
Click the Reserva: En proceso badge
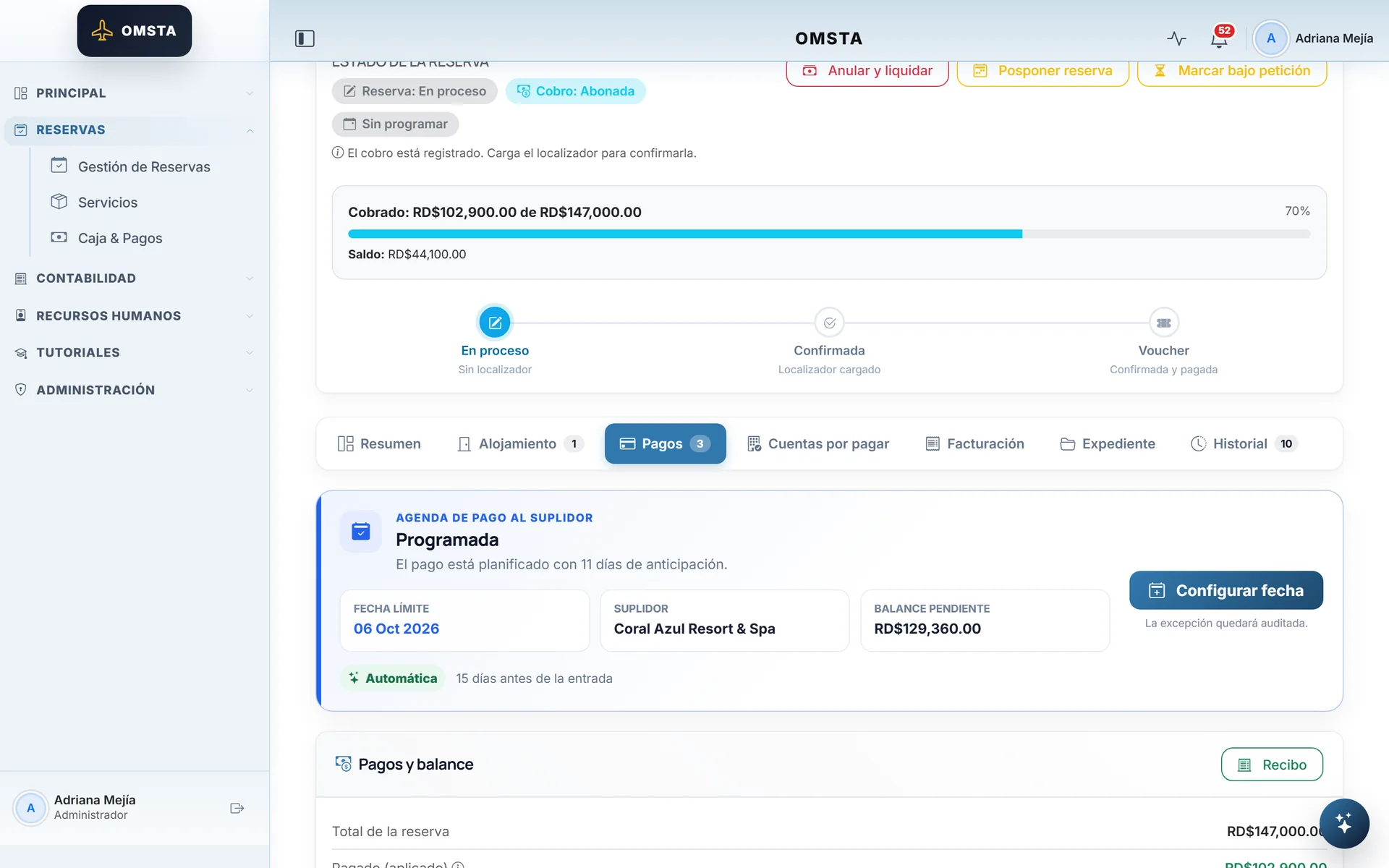(x=415, y=91)
